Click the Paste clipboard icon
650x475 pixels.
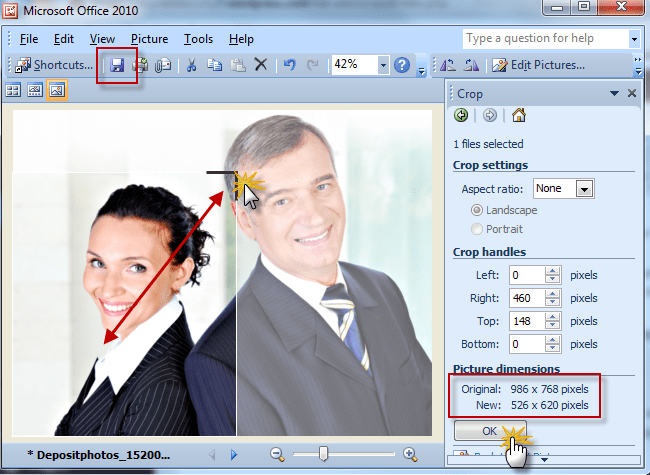coord(238,65)
